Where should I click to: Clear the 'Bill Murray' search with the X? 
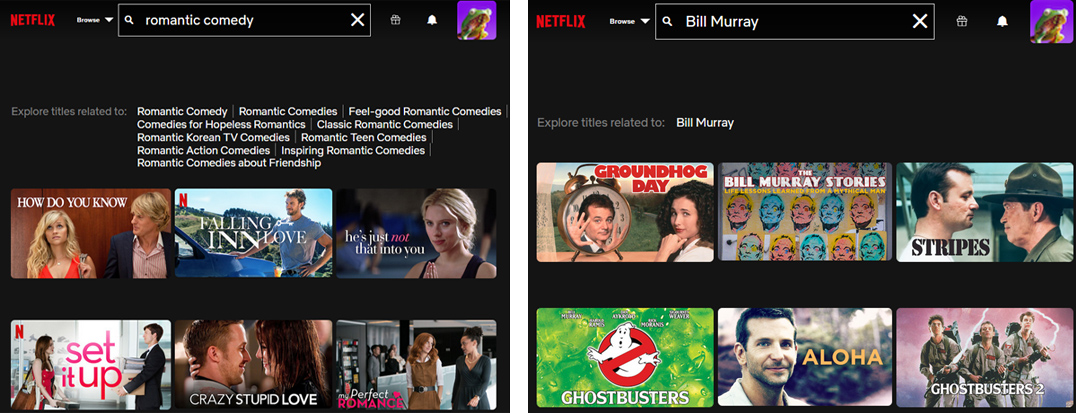(x=920, y=21)
